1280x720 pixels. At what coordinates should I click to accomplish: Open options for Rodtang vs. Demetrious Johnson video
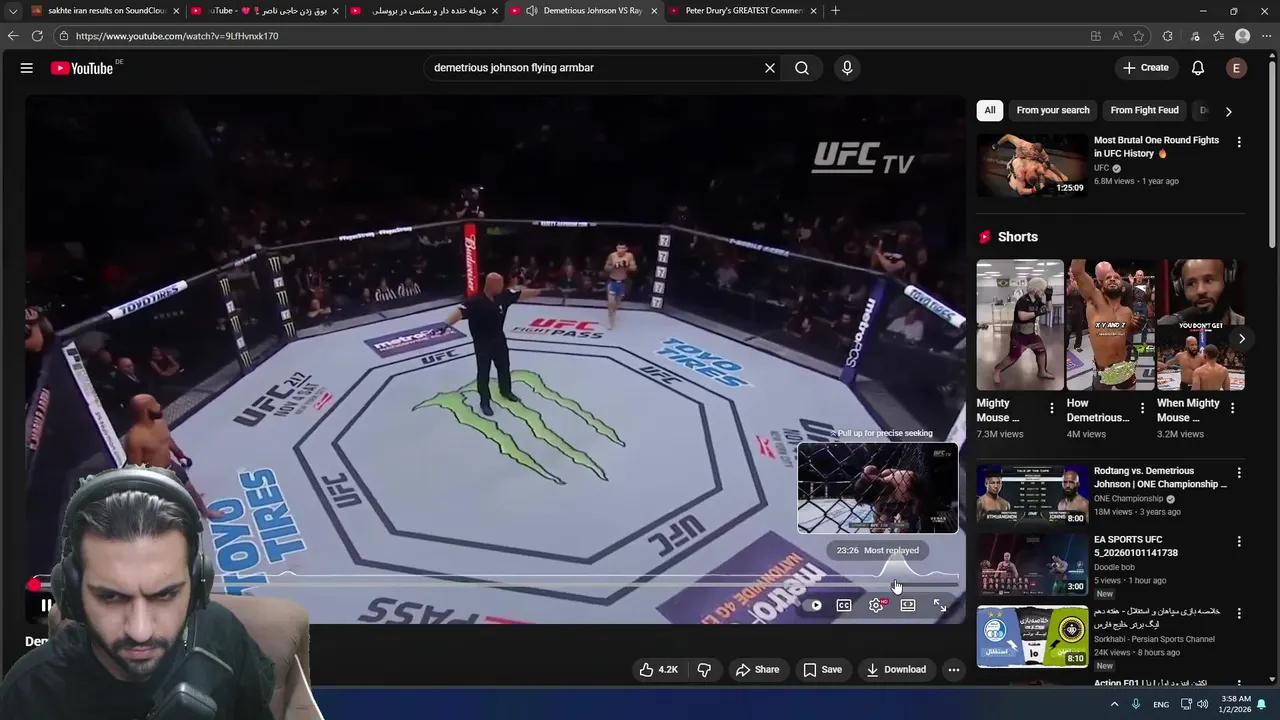click(x=1239, y=473)
